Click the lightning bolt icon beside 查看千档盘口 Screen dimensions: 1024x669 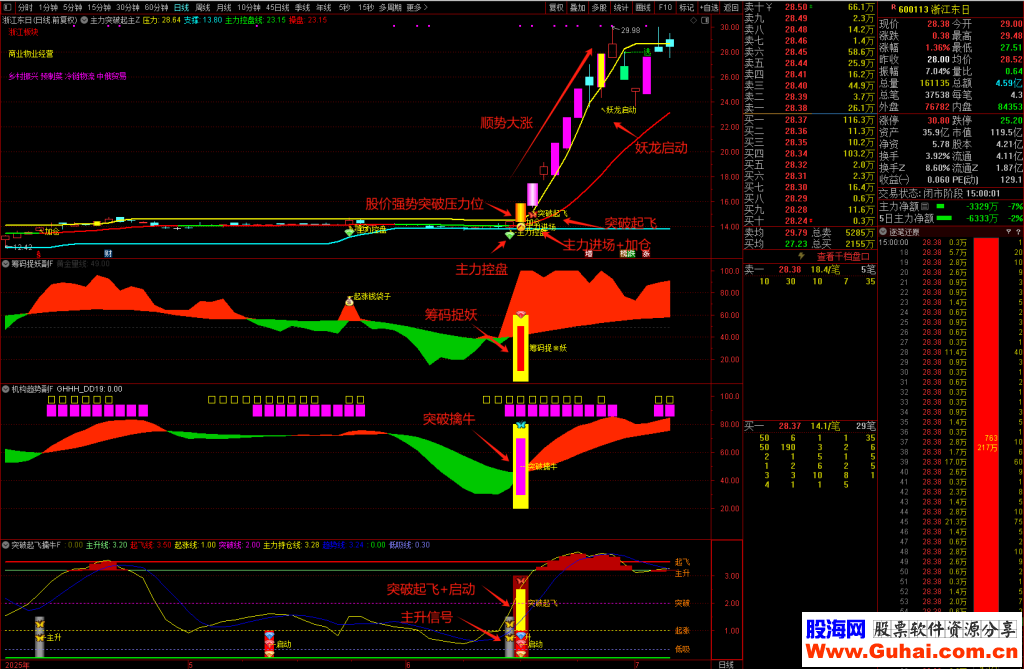coord(801,256)
